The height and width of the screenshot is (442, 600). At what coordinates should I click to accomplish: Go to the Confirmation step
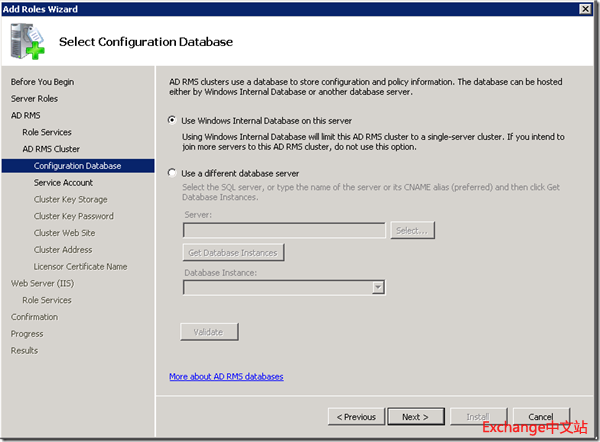click(x=34, y=317)
